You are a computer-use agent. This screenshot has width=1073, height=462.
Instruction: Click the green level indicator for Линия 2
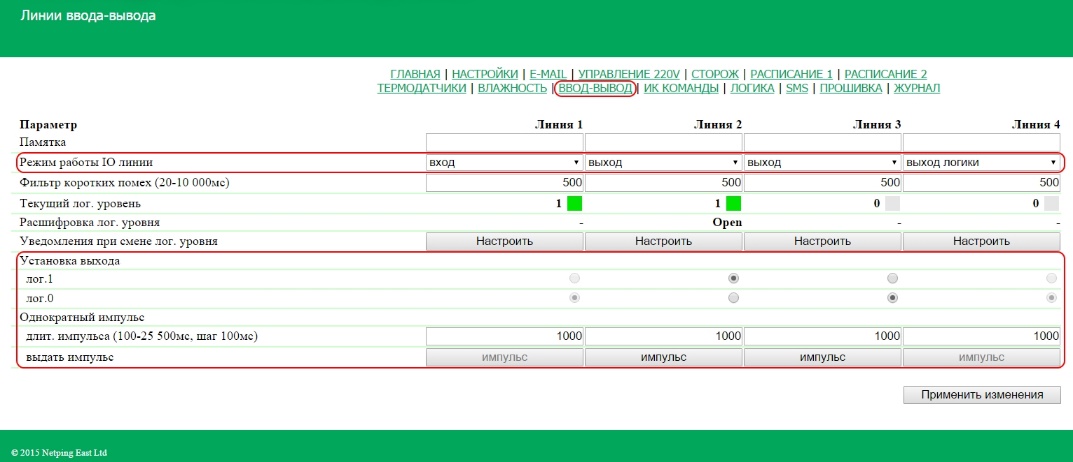pos(733,203)
